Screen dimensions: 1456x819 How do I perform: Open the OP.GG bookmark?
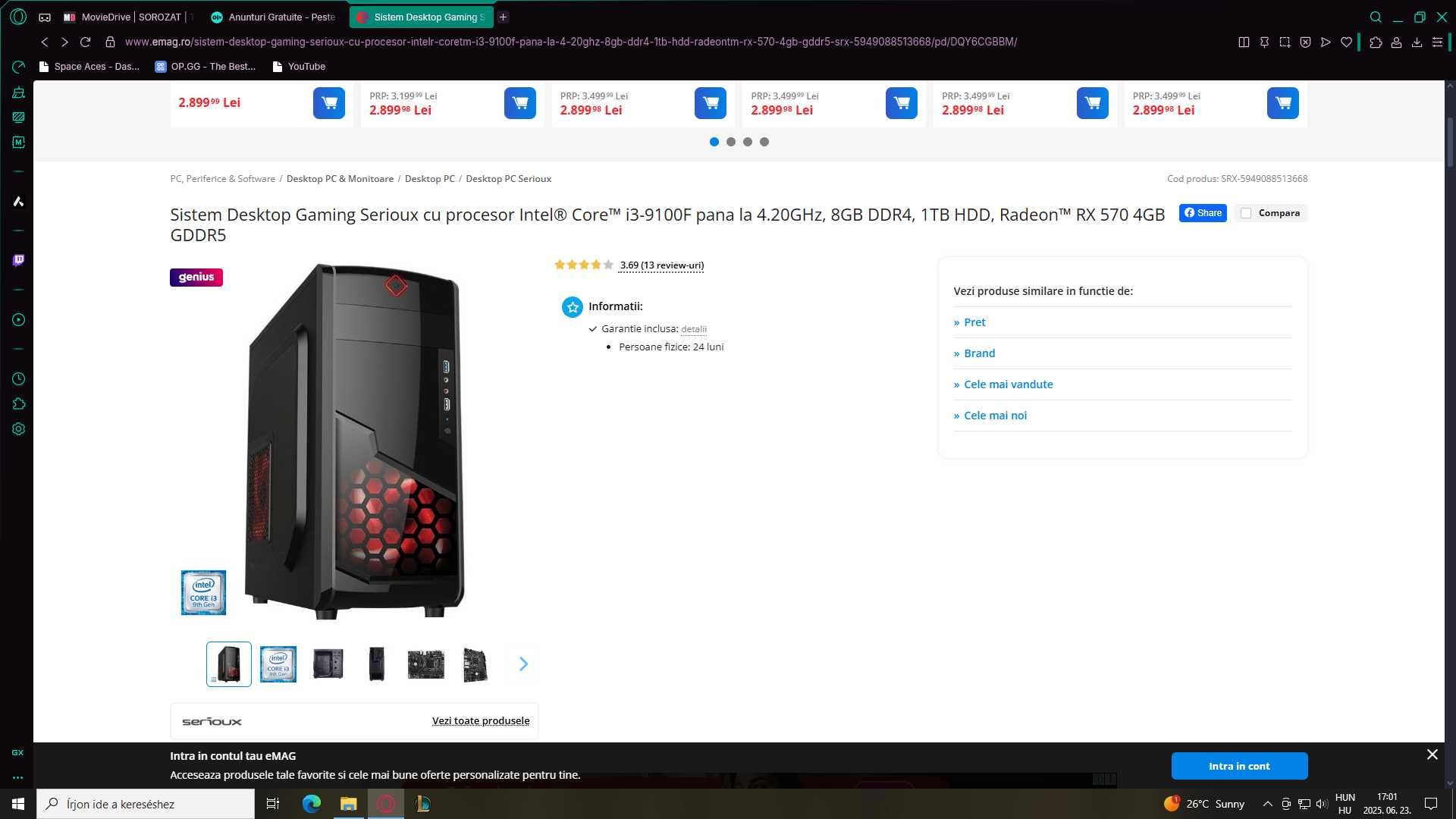pos(206,67)
